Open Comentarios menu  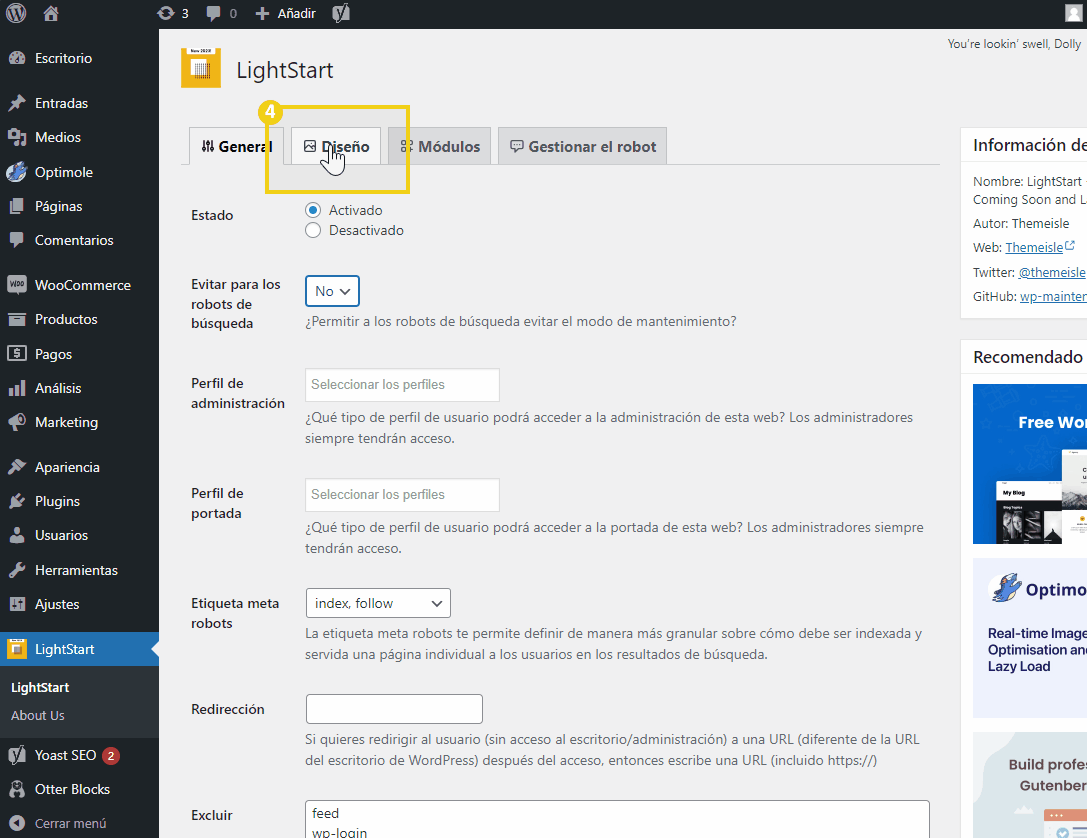click(x=73, y=240)
